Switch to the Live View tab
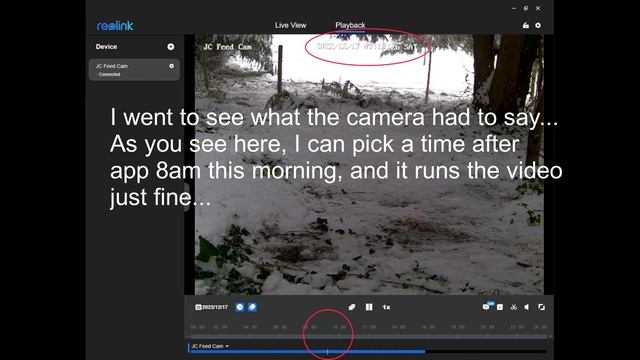 290,25
